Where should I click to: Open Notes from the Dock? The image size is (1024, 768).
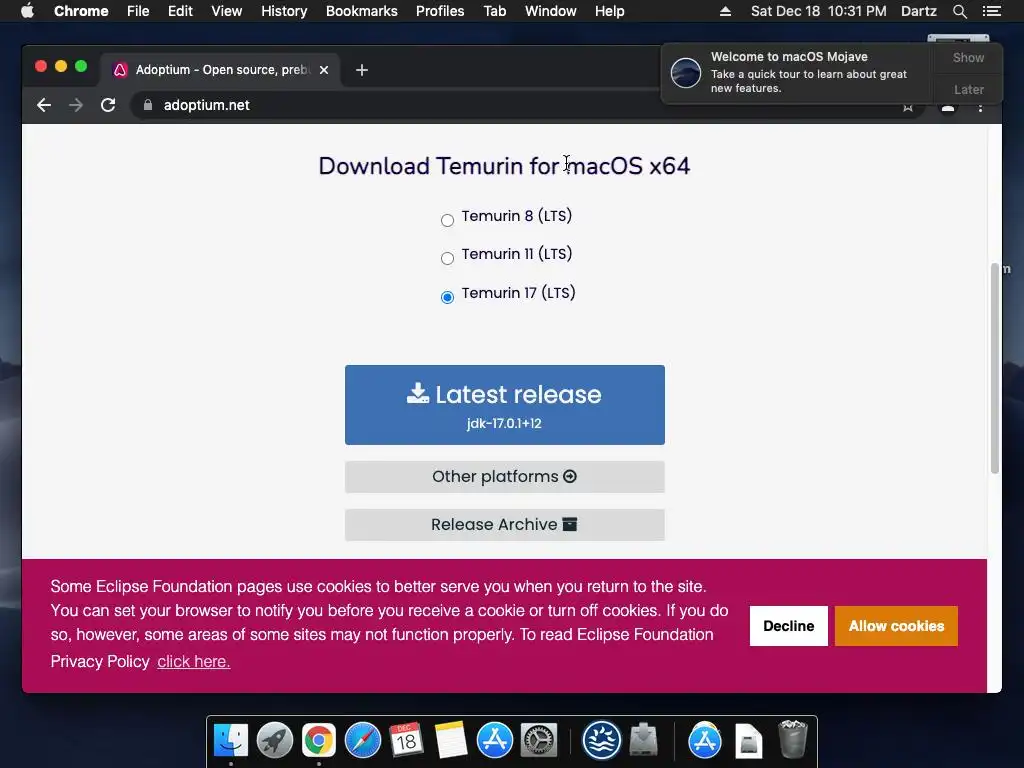point(451,741)
